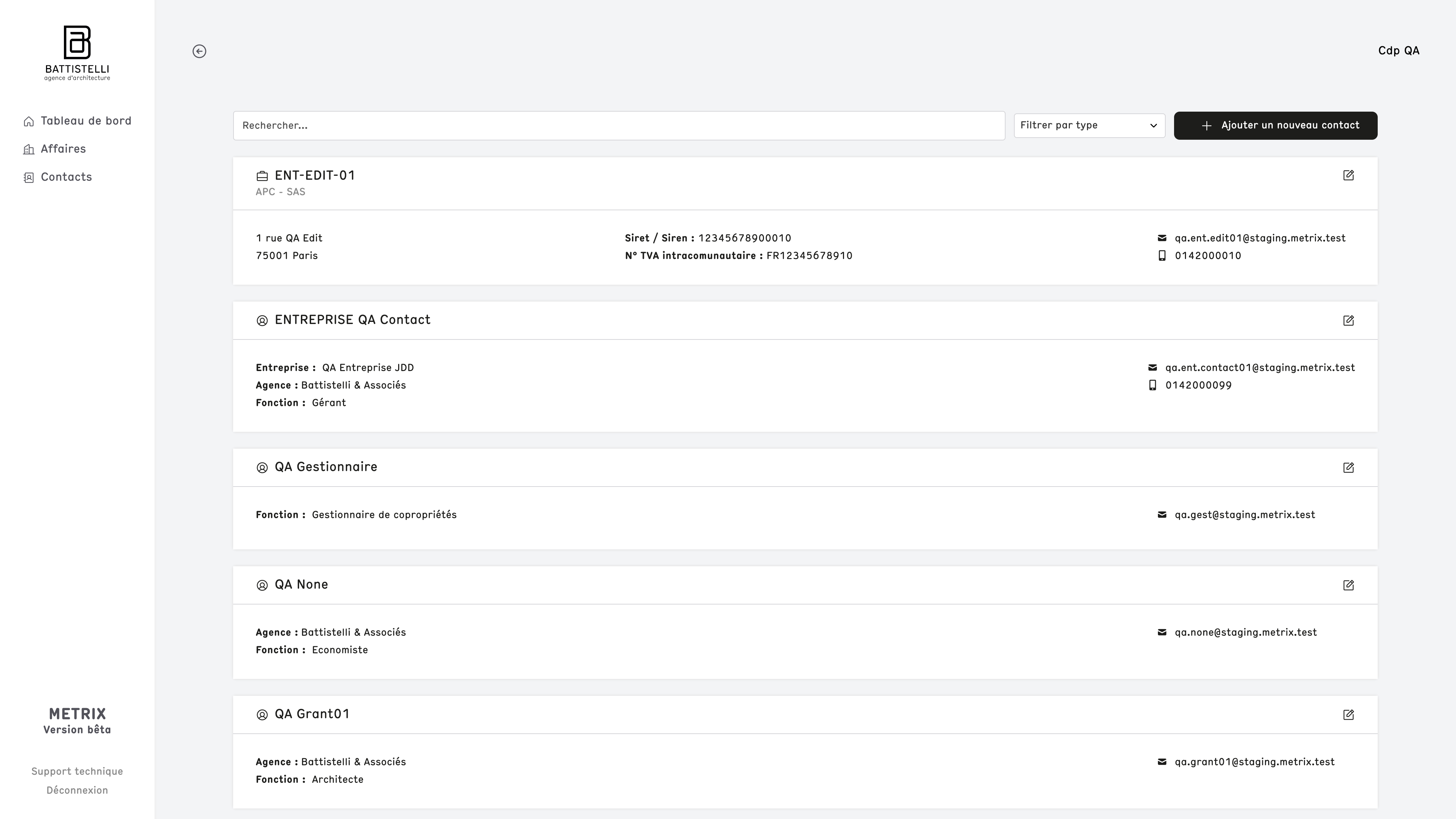Viewport: 1456px width, 819px height.
Task: Click the mail icon for qa.none email
Action: coord(1162,632)
